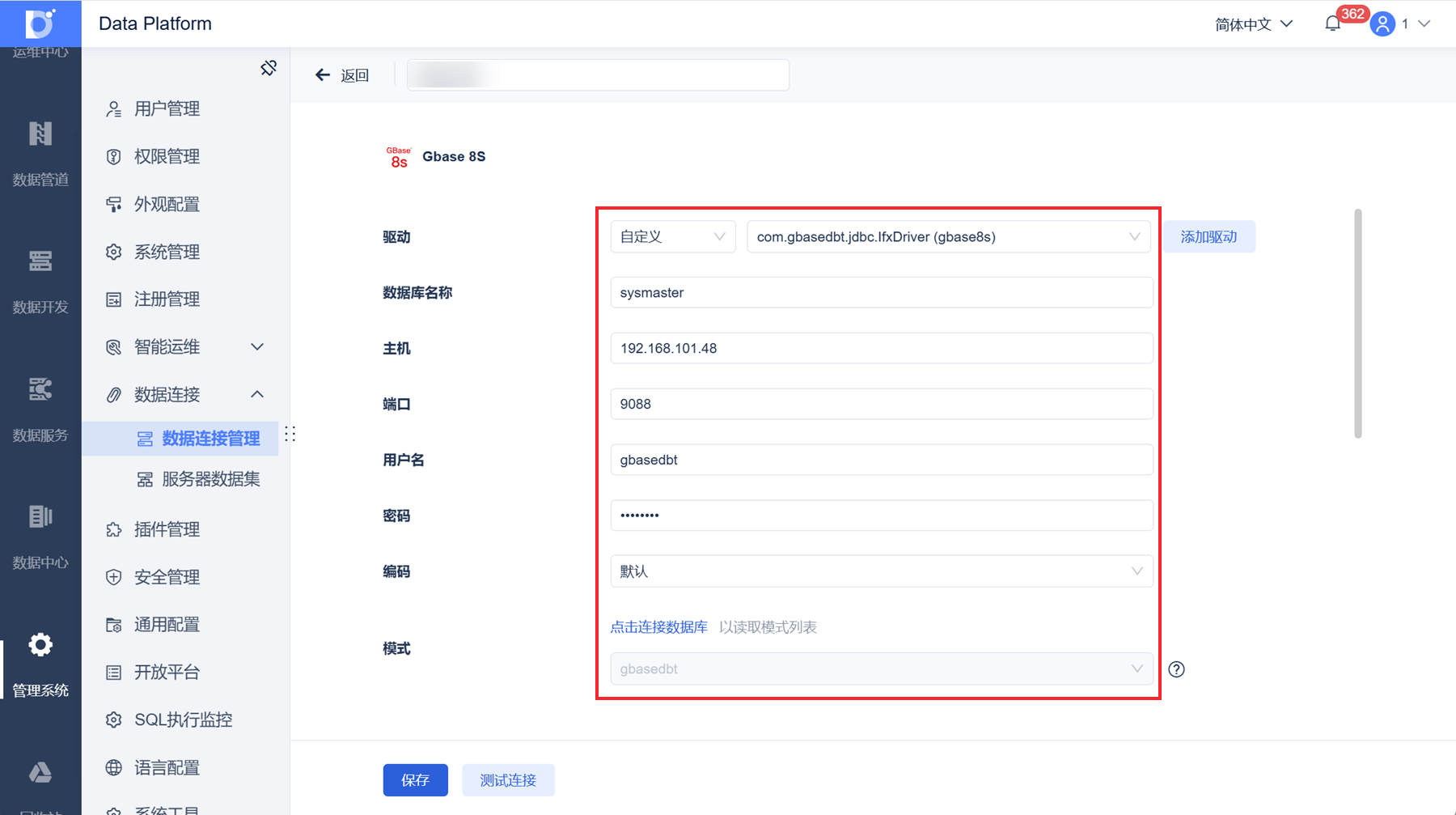Click the 智能运维 icon
This screenshot has width=1456, height=815.
click(x=114, y=347)
